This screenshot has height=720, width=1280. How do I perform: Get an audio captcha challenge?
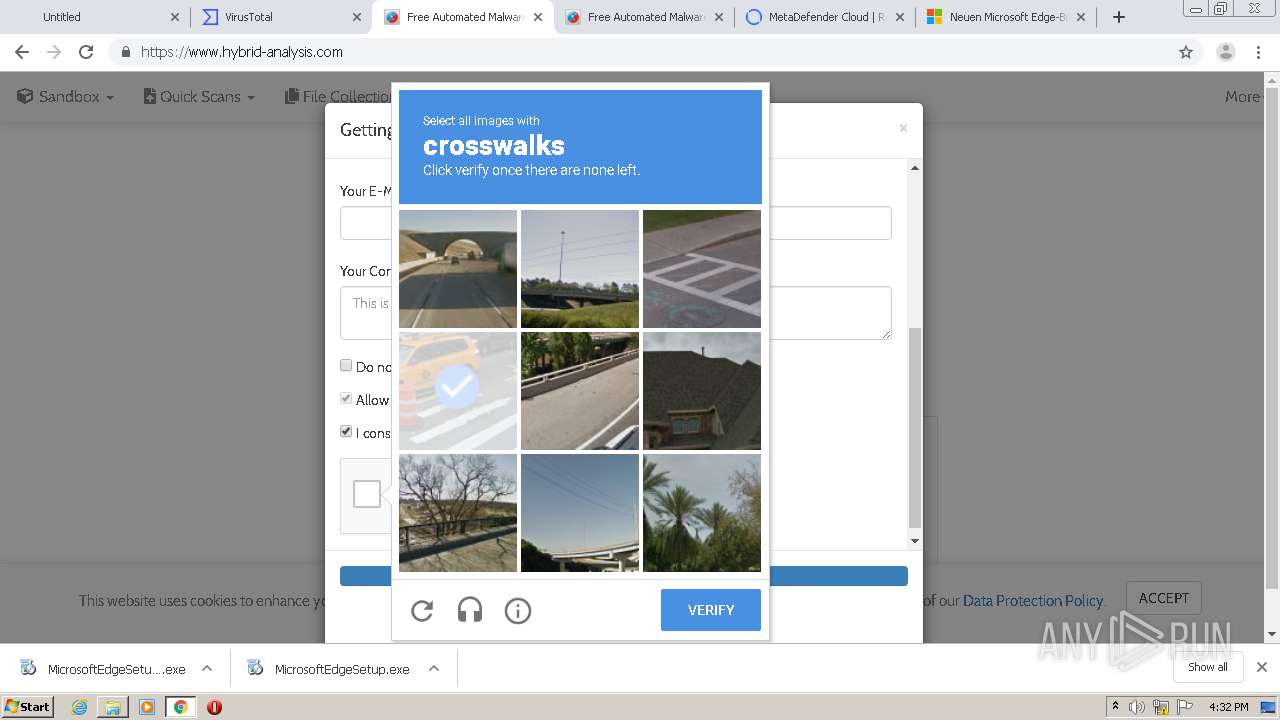(470, 610)
